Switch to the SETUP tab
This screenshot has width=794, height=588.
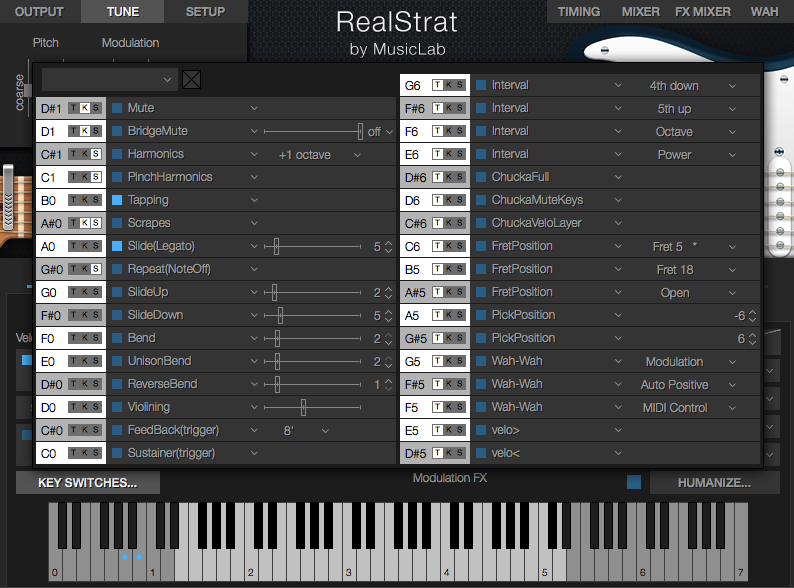[205, 11]
